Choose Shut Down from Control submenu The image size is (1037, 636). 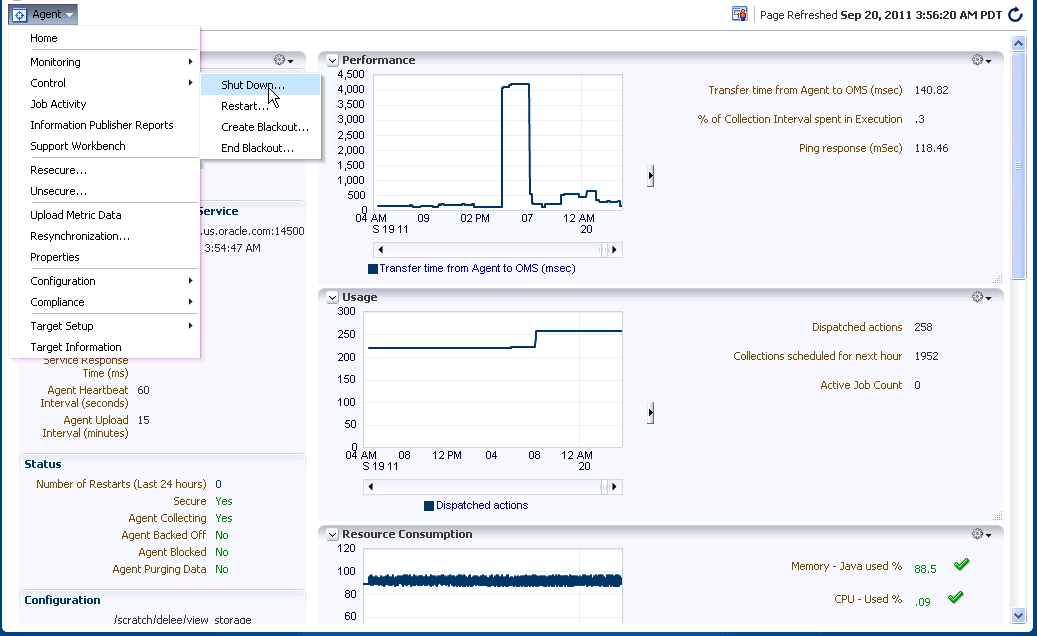point(261,85)
